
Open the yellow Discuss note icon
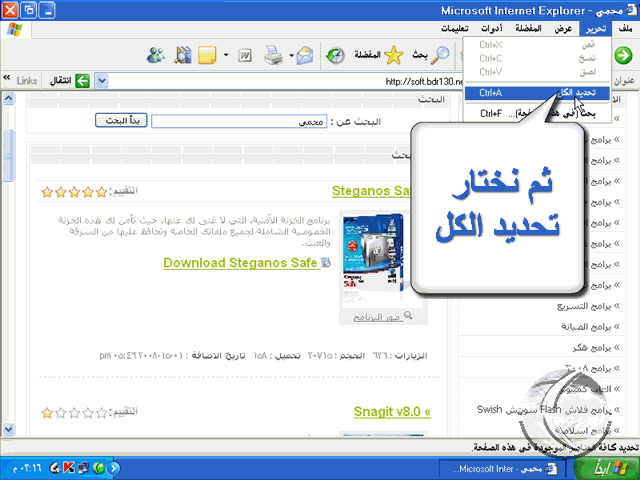tap(207, 55)
